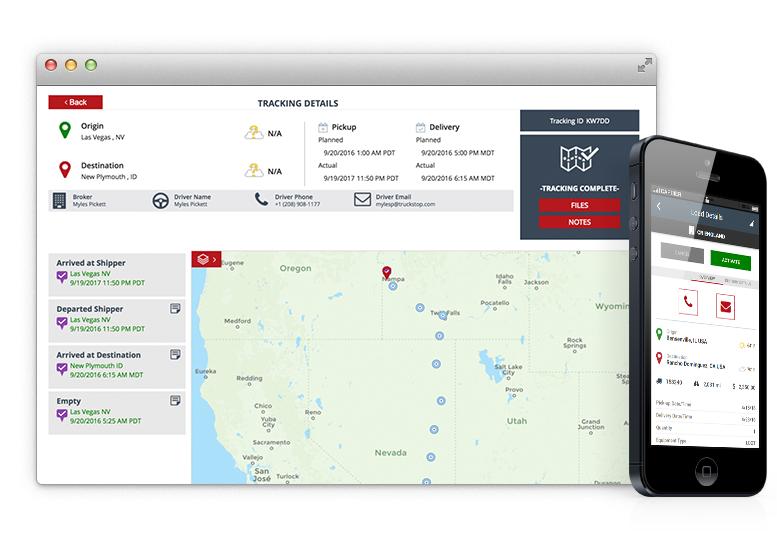777x533 pixels.
Task: Open the NOTES button in tracking panel
Action: pos(579,222)
